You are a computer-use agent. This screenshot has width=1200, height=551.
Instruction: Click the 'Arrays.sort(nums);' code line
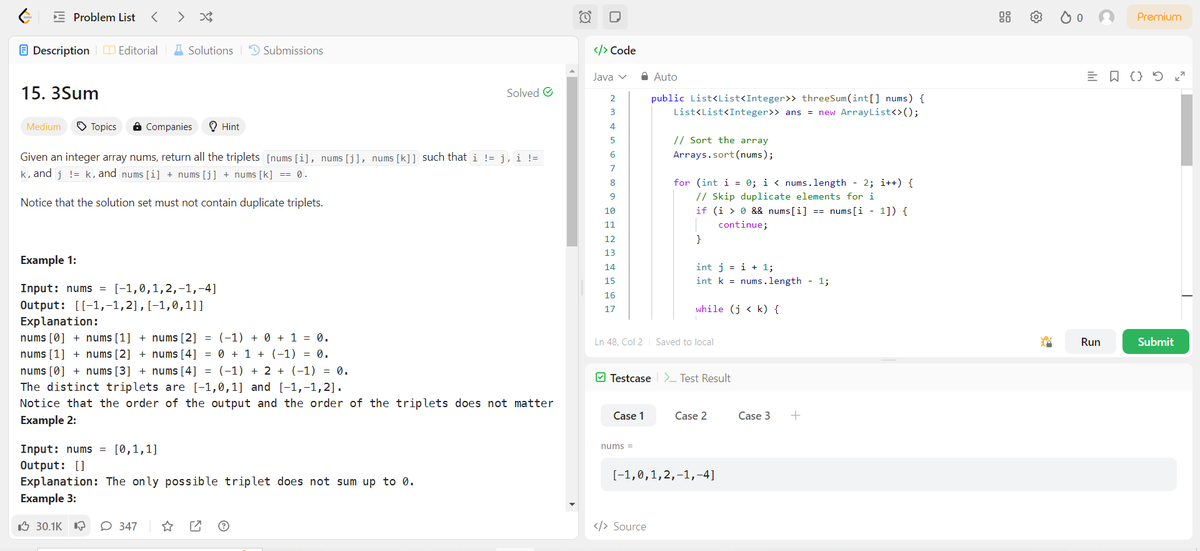click(x=723, y=155)
